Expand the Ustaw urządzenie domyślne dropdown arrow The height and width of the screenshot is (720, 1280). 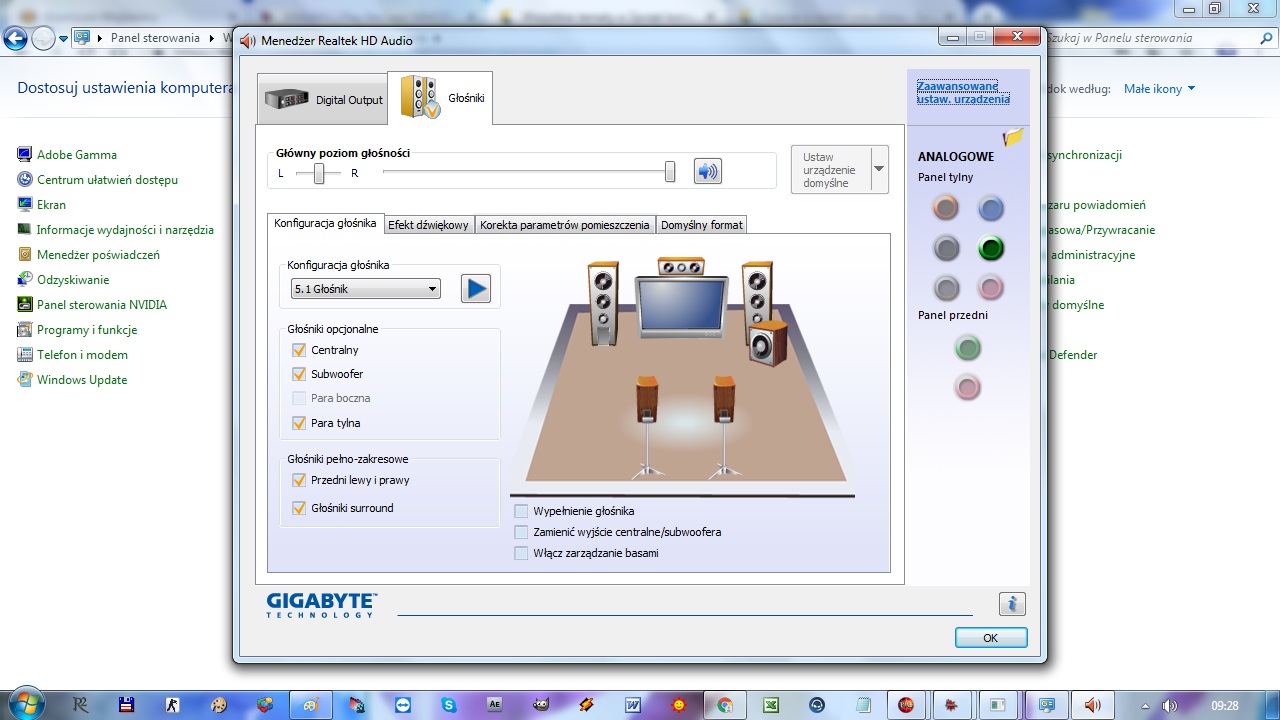pyautogui.click(x=879, y=169)
